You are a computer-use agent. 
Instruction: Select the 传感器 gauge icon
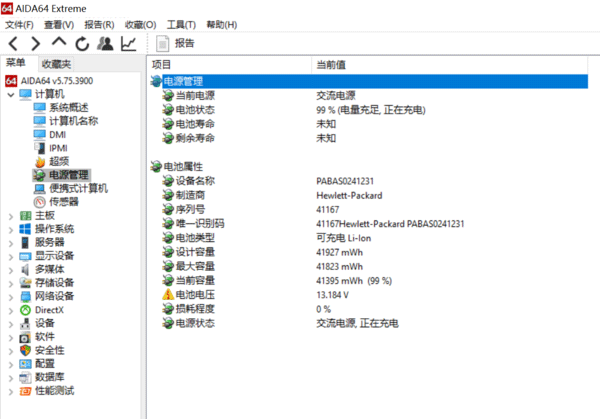(39, 202)
